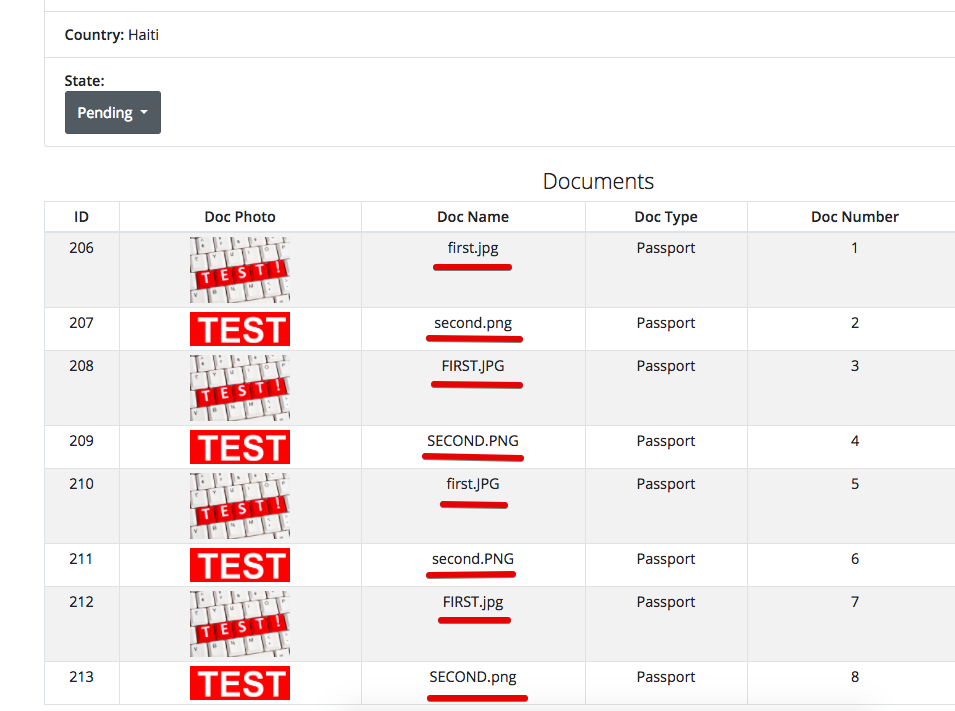955x711 pixels.
Task: Open the red TEST photo for document 207
Action: point(240,328)
